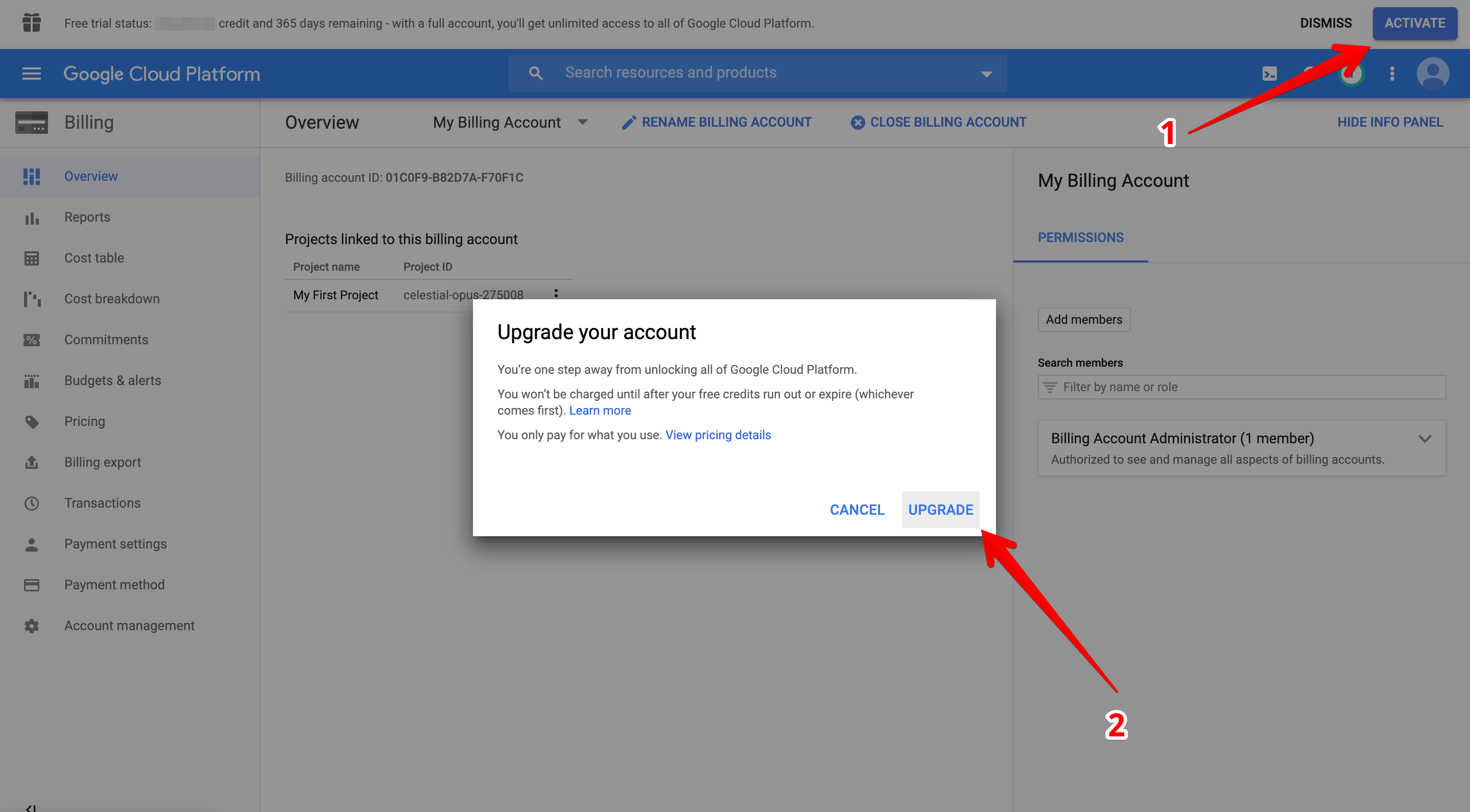1470x812 pixels.
Task: Open the My Billing Account dropdown
Action: [x=510, y=122]
